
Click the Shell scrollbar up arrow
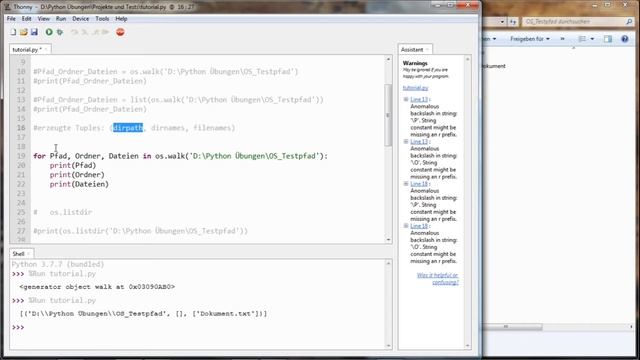click(x=388, y=264)
